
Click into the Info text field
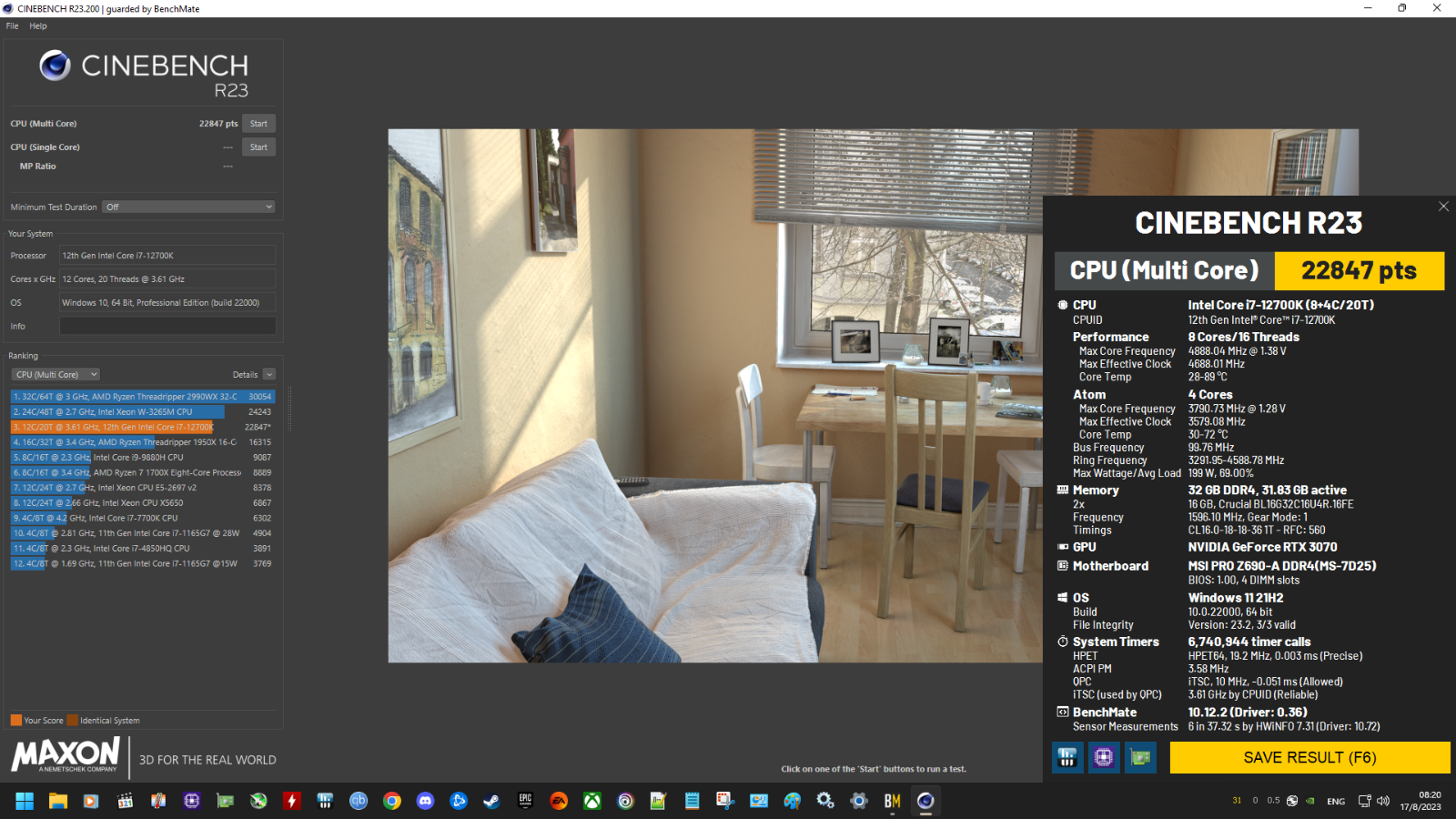[167, 326]
